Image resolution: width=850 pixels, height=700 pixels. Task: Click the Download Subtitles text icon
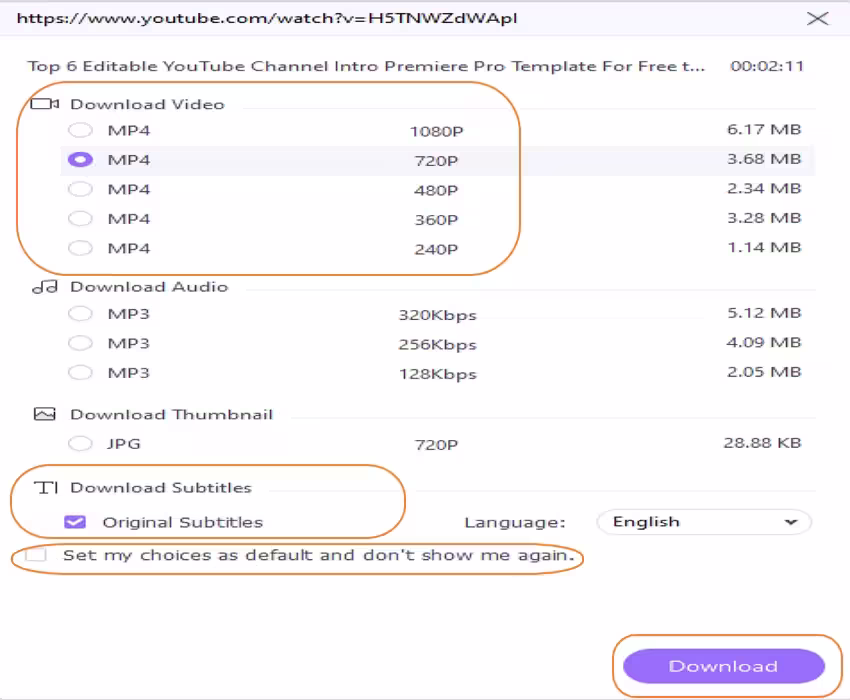pyautogui.click(x=46, y=488)
